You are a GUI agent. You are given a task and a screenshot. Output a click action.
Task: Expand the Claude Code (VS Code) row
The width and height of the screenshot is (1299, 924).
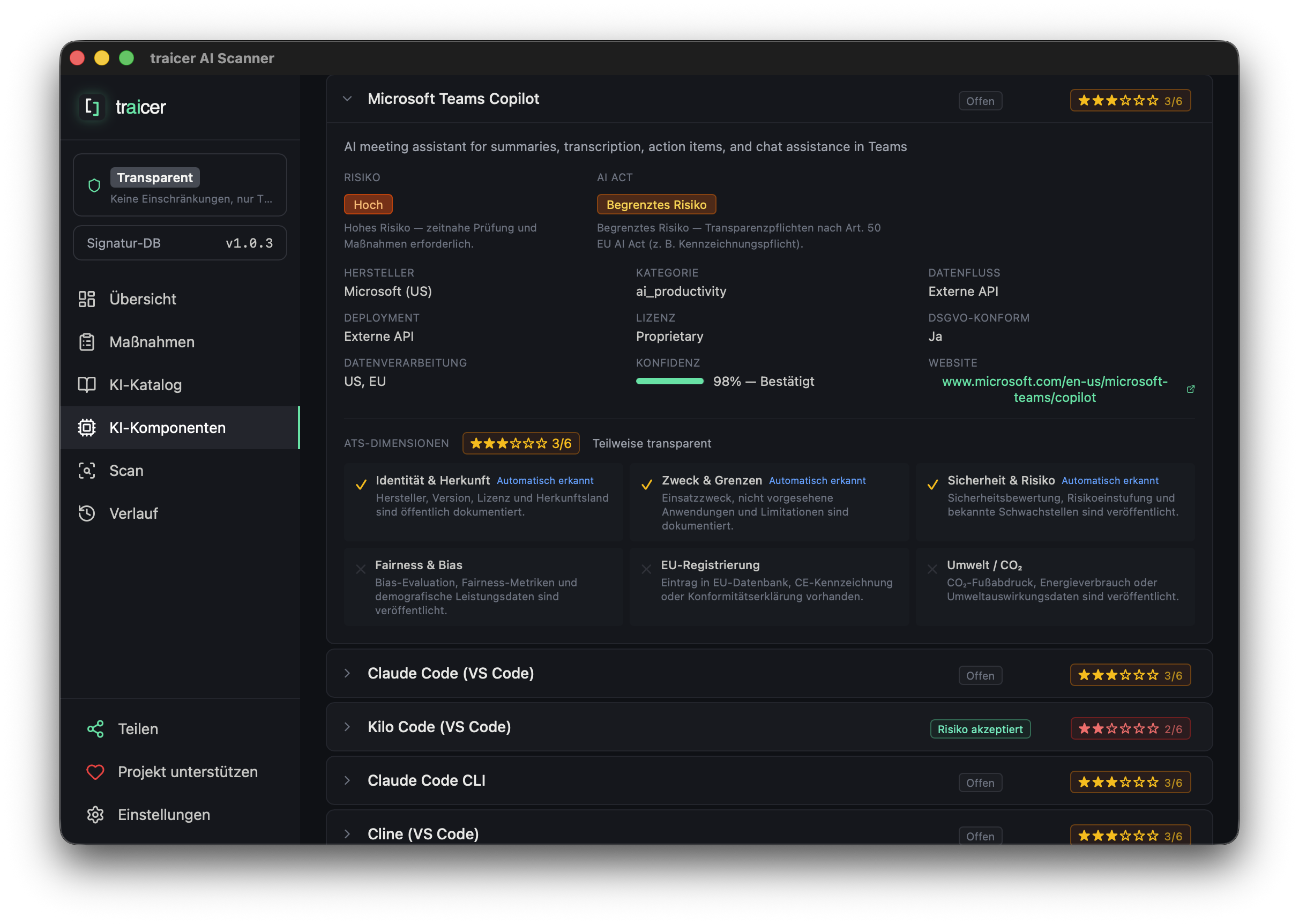[x=347, y=673]
